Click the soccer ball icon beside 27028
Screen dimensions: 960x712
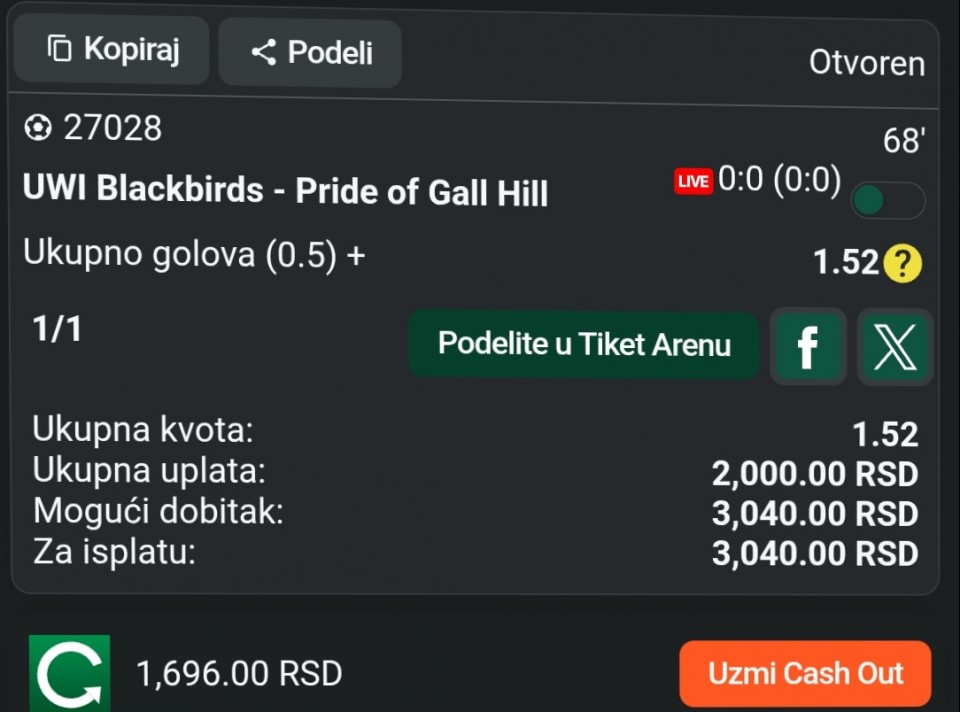pos(38,128)
